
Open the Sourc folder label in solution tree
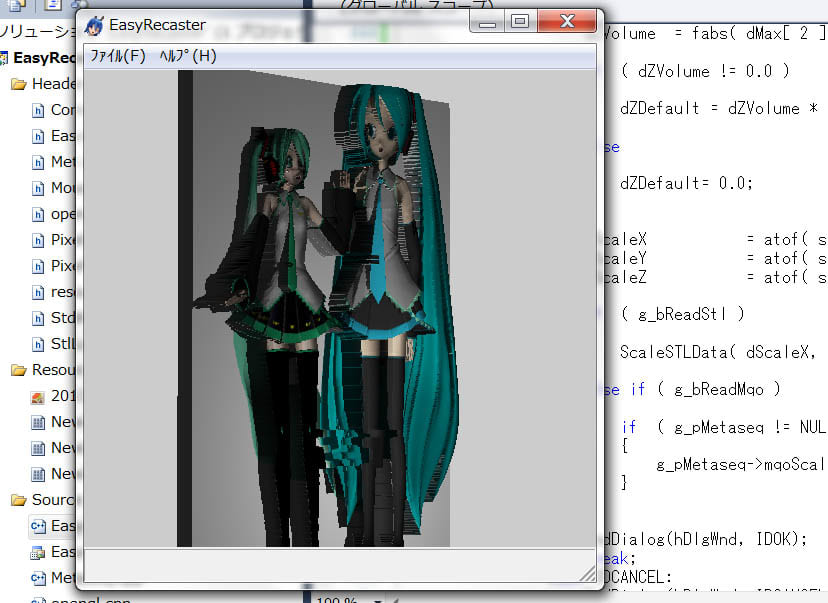pyautogui.click(x=54, y=500)
